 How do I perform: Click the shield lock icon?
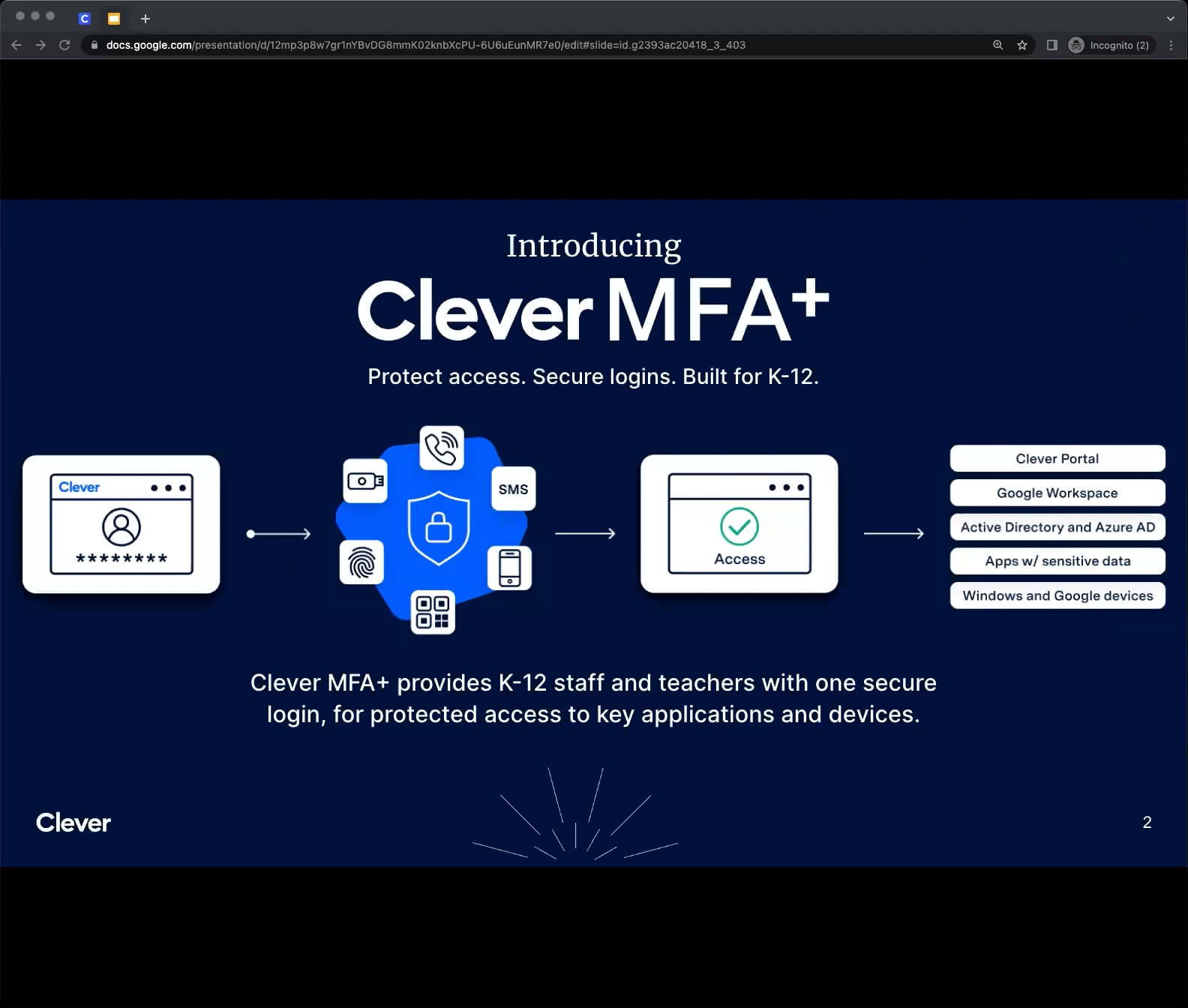tap(439, 528)
